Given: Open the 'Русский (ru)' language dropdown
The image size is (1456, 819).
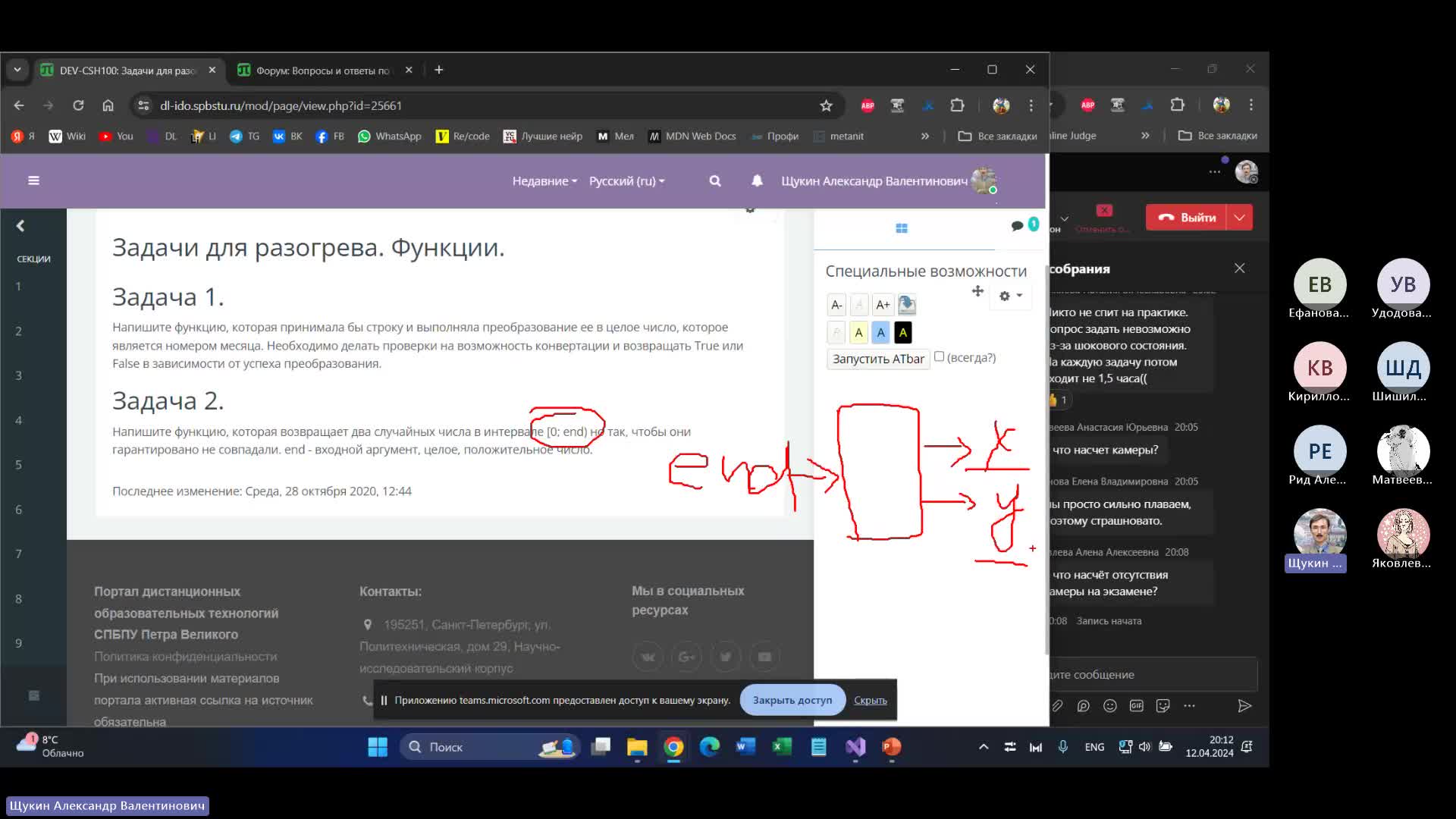Looking at the screenshot, I should (x=626, y=181).
